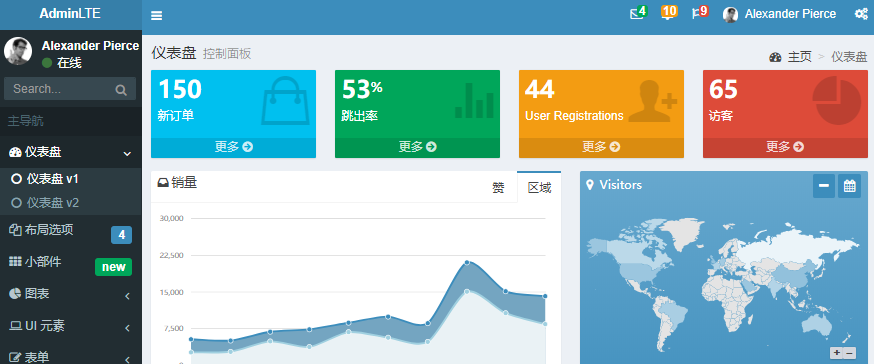
Task: Open 小部件 menu item
Action: coord(71,263)
